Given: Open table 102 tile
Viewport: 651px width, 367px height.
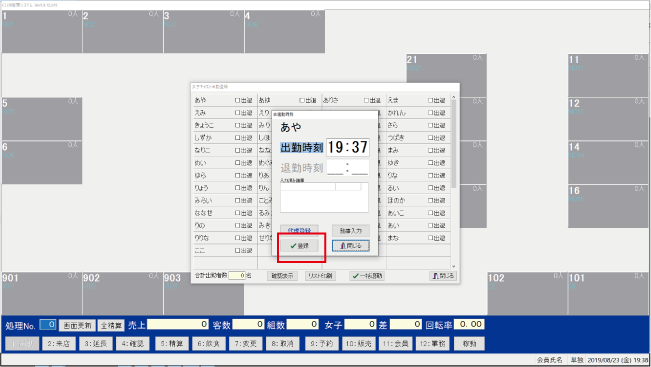Looking at the screenshot, I should (x=527, y=294).
